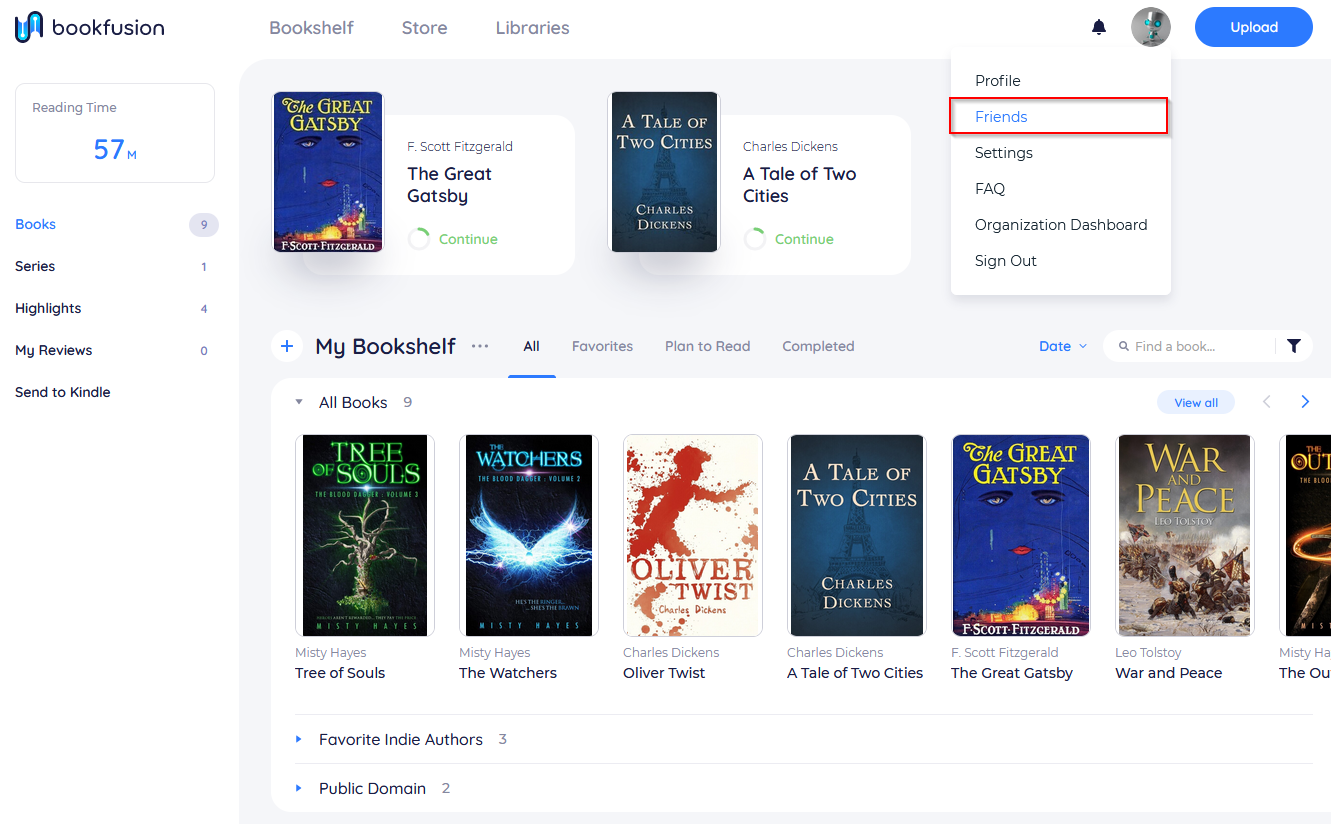Switch to the Completed tab

818,346
